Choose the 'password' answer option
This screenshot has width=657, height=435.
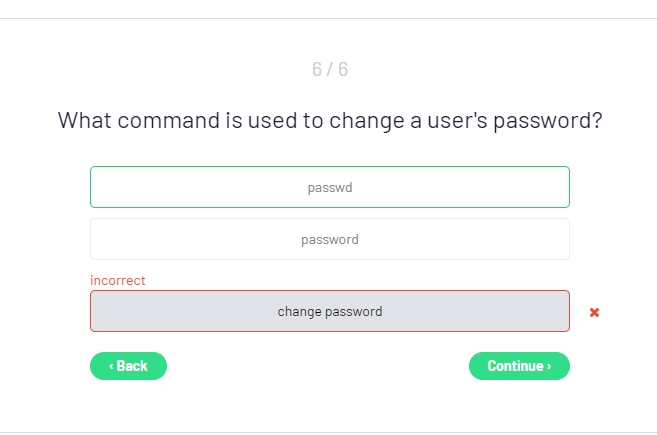pyautogui.click(x=330, y=239)
